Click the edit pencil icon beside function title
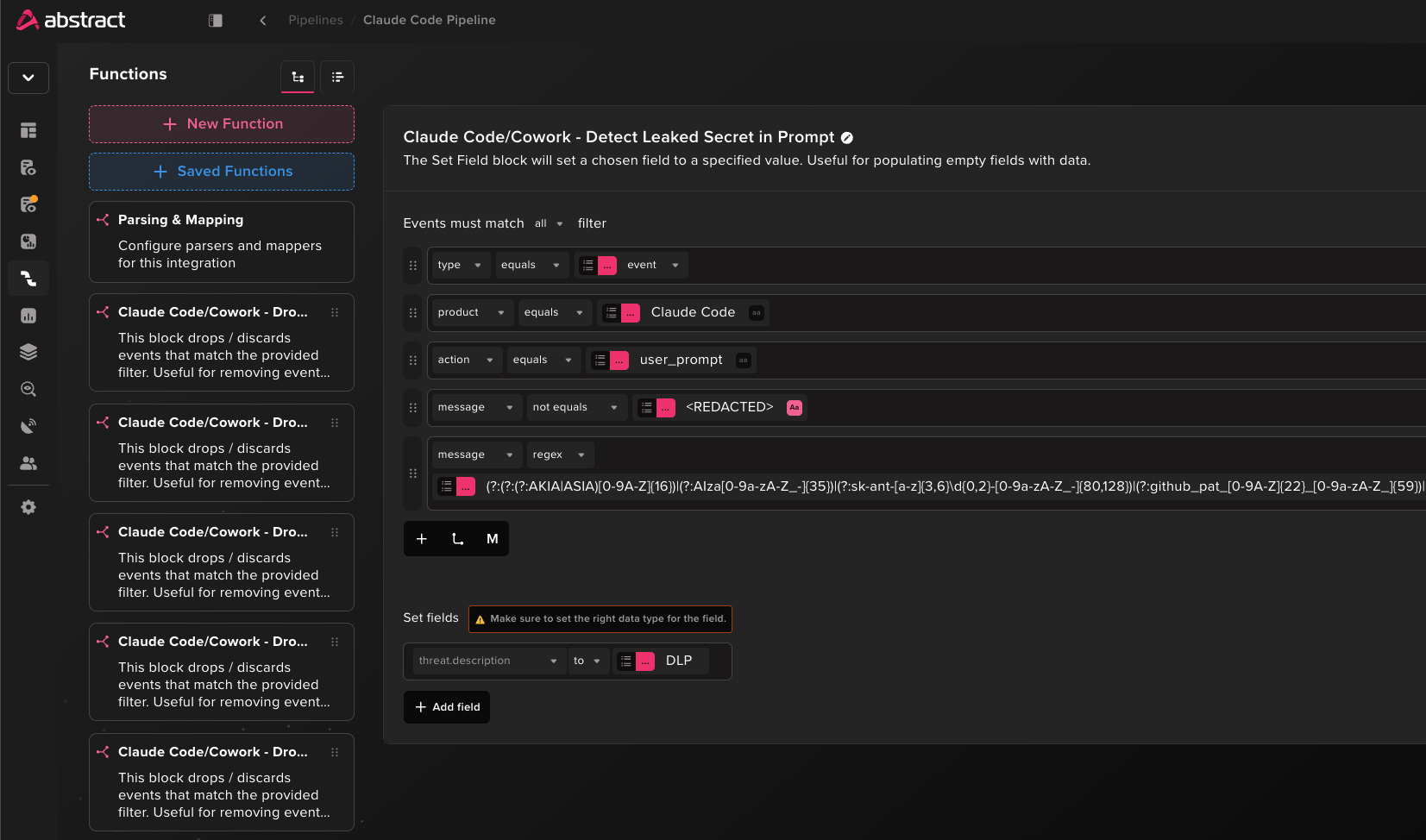Viewport: 1426px width, 840px height. click(x=847, y=138)
